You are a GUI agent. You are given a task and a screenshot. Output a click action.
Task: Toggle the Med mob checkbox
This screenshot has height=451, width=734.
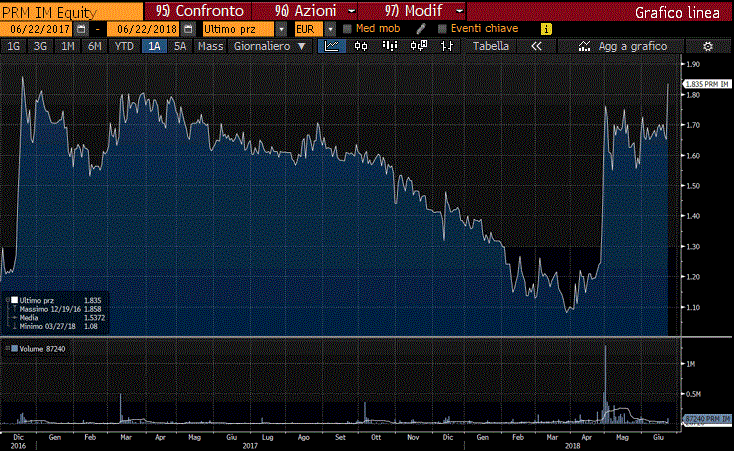(x=347, y=29)
